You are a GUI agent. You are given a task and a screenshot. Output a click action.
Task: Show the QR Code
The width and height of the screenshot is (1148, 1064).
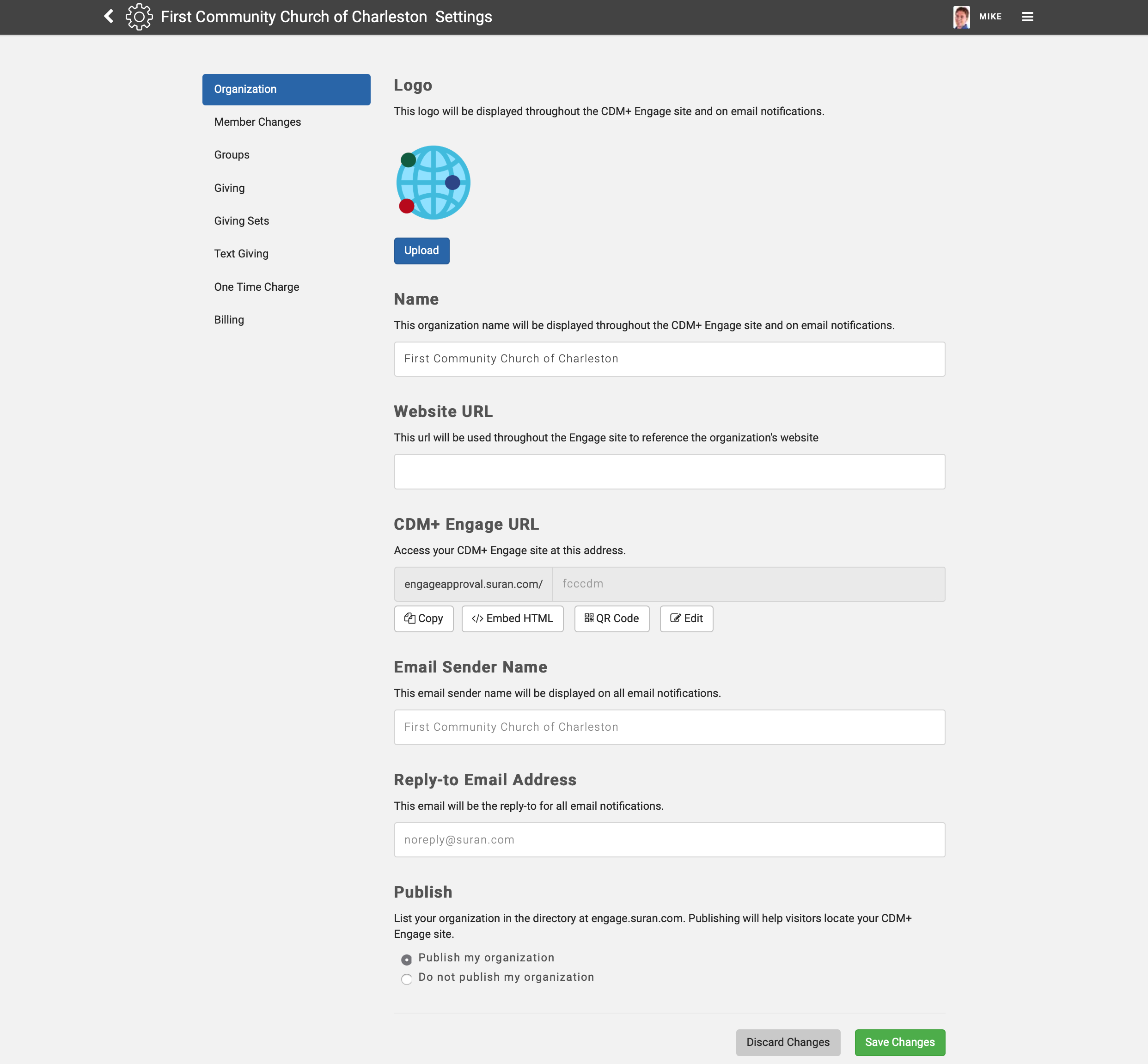(x=611, y=618)
